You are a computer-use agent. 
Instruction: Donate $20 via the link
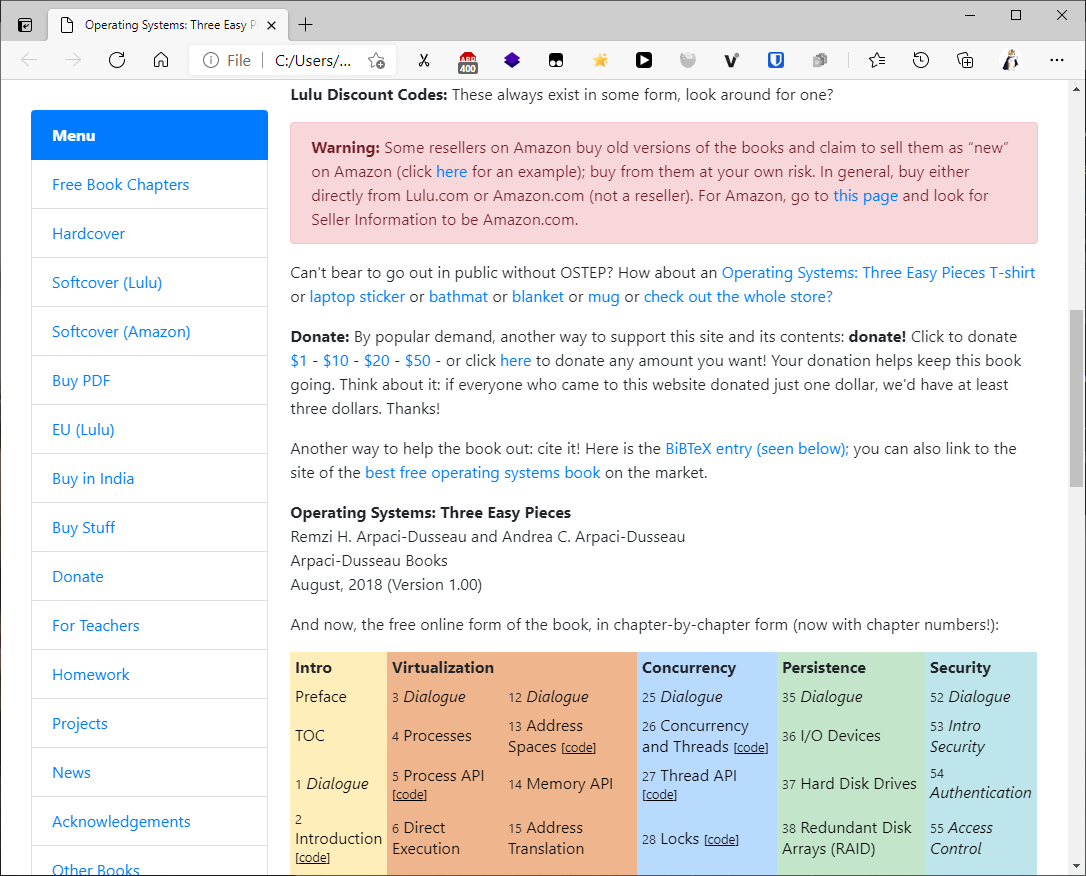click(377, 361)
